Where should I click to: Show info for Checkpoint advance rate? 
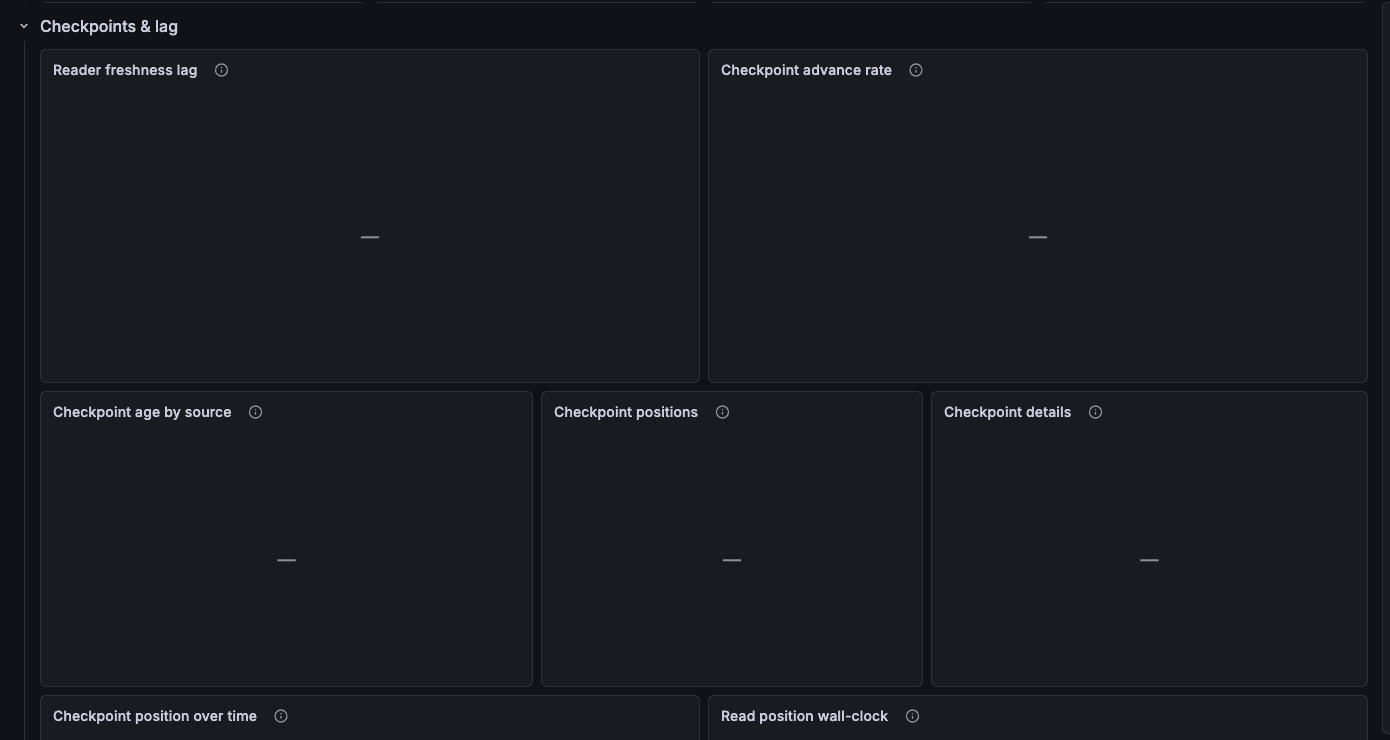coord(916,70)
